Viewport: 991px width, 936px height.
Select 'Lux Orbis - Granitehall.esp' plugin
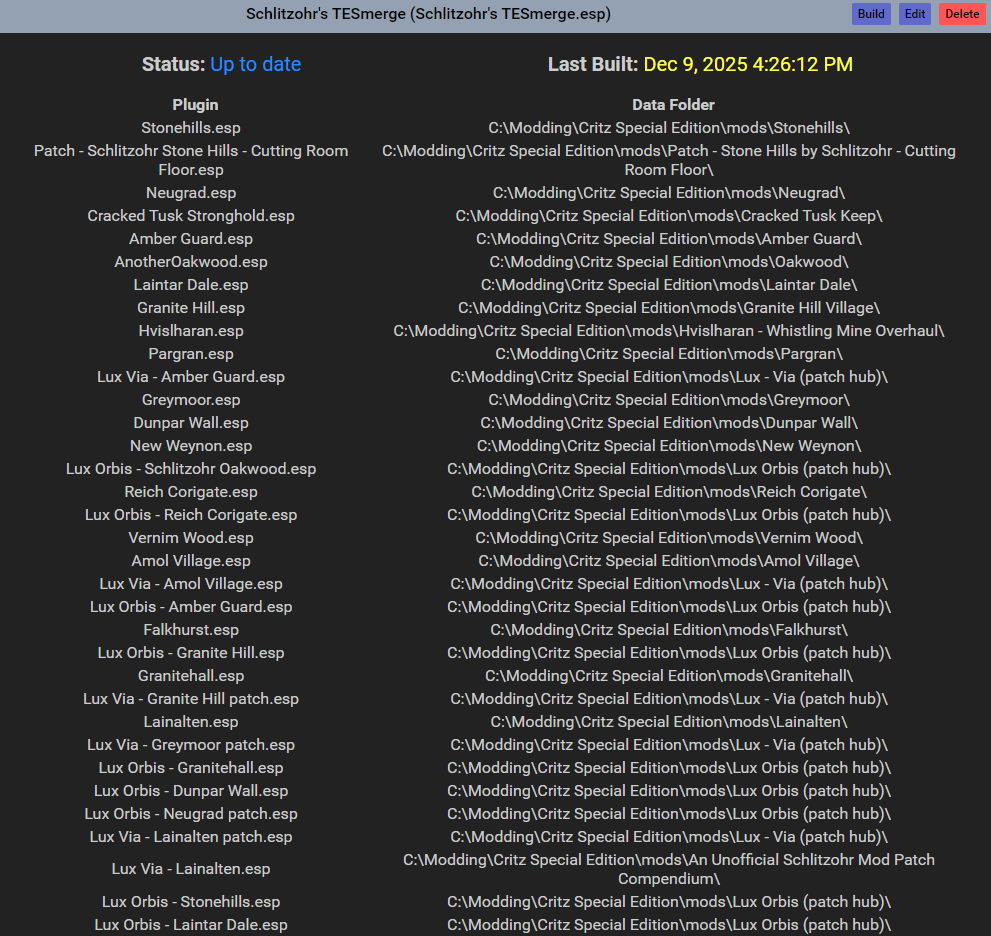pyautogui.click(x=191, y=768)
